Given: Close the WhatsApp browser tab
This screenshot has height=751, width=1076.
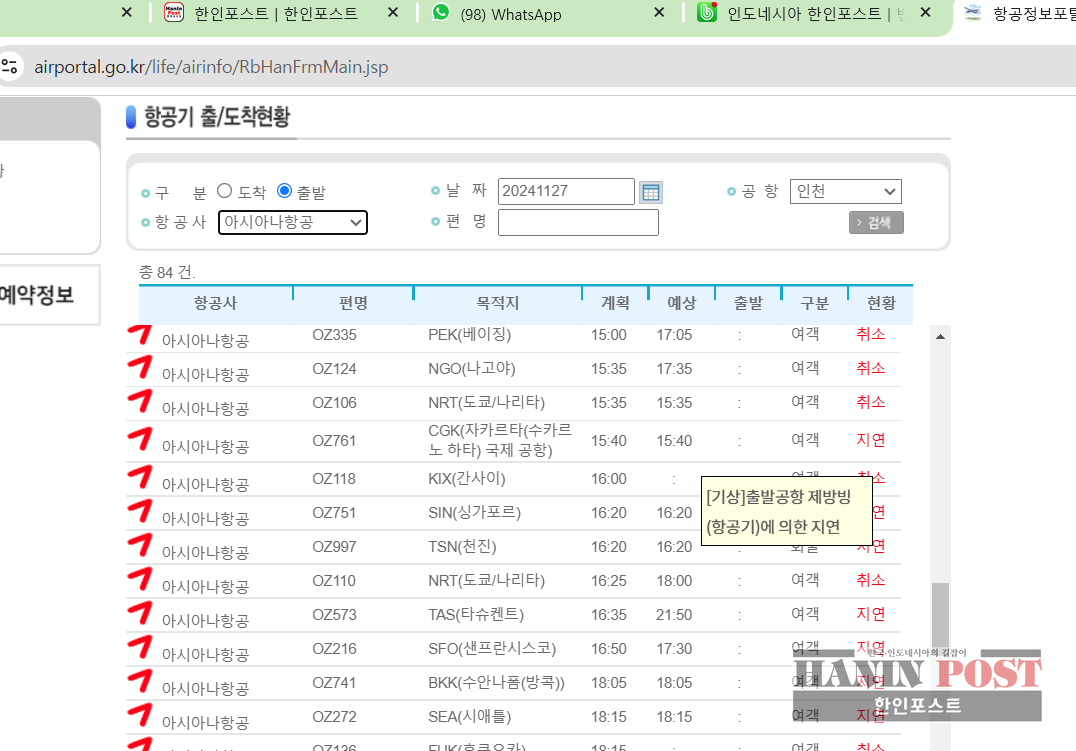Looking at the screenshot, I should pos(659,13).
